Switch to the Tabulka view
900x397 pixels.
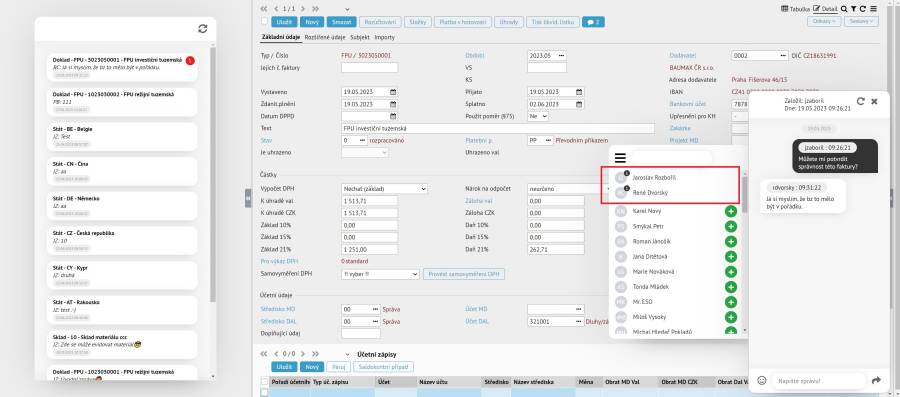click(x=796, y=9)
